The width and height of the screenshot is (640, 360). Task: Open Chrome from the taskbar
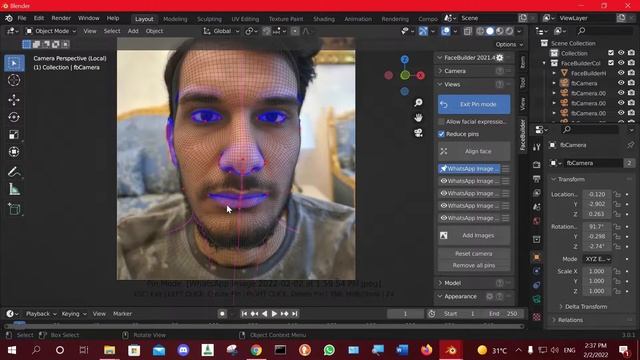point(256,350)
